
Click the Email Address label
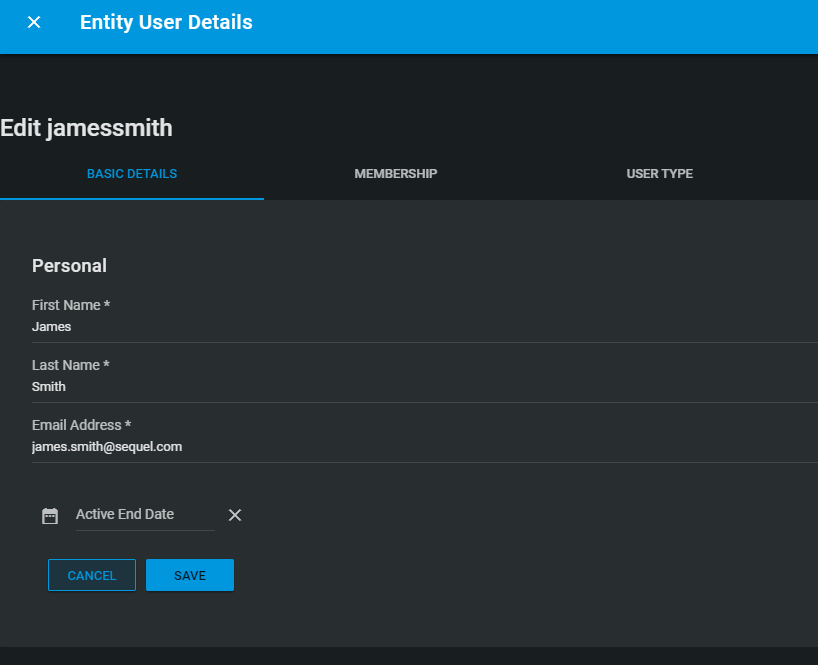(76, 425)
